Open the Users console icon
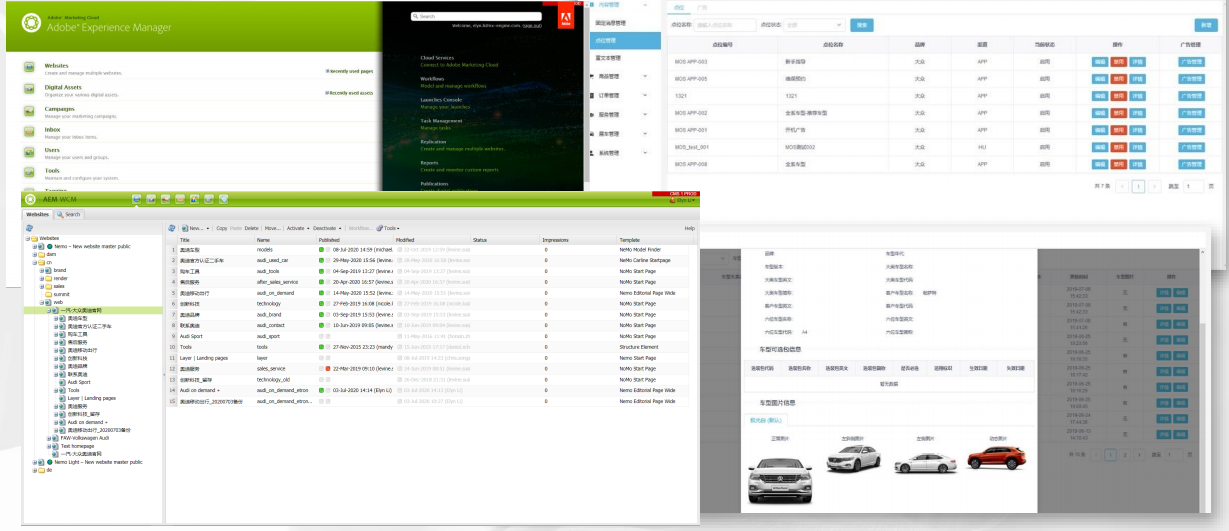This screenshot has width=1229, height=531. [x=29, y=152]
